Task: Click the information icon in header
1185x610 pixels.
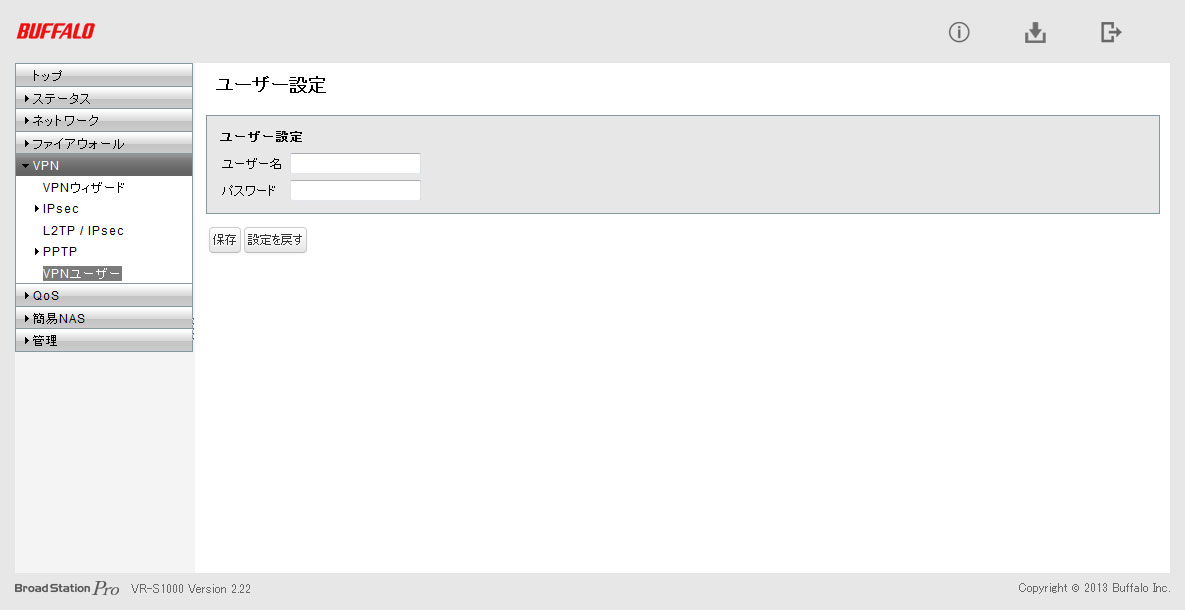Action: coord(959,32)
